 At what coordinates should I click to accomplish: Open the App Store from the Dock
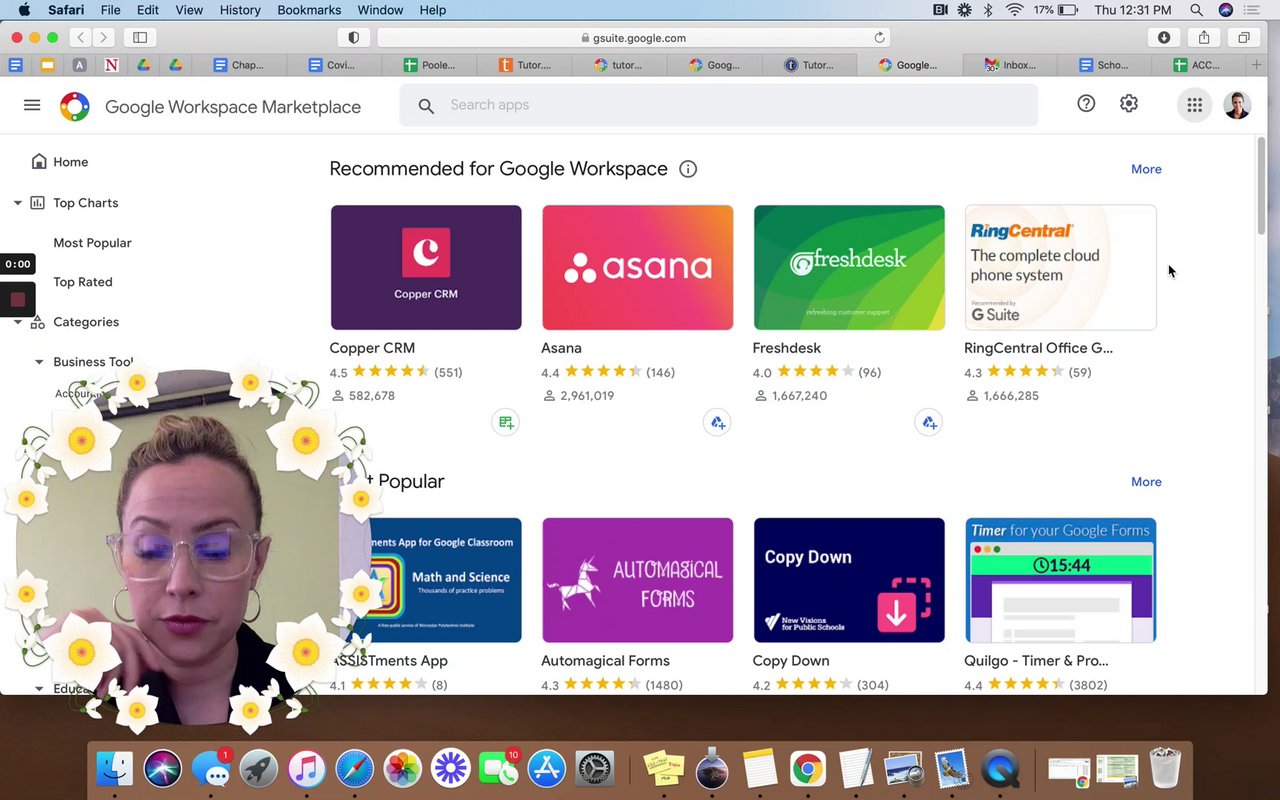point(547,768)
